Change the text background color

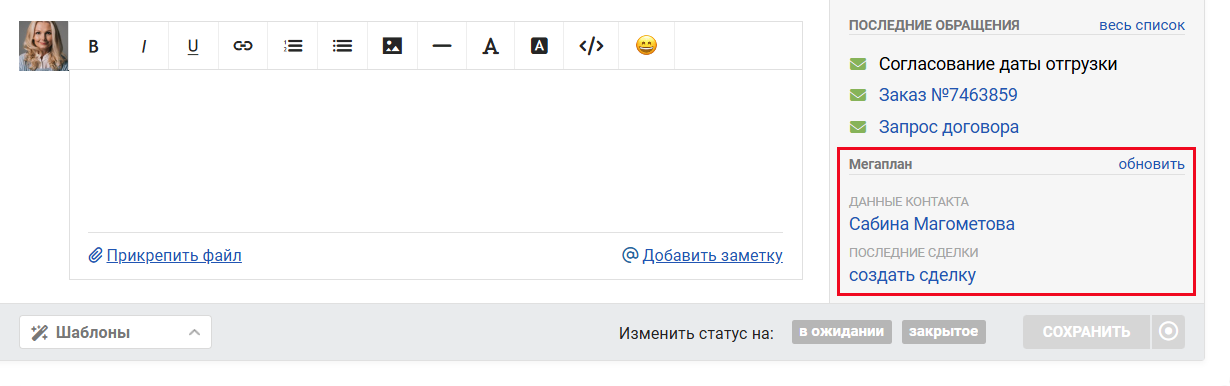coord(540,46)
